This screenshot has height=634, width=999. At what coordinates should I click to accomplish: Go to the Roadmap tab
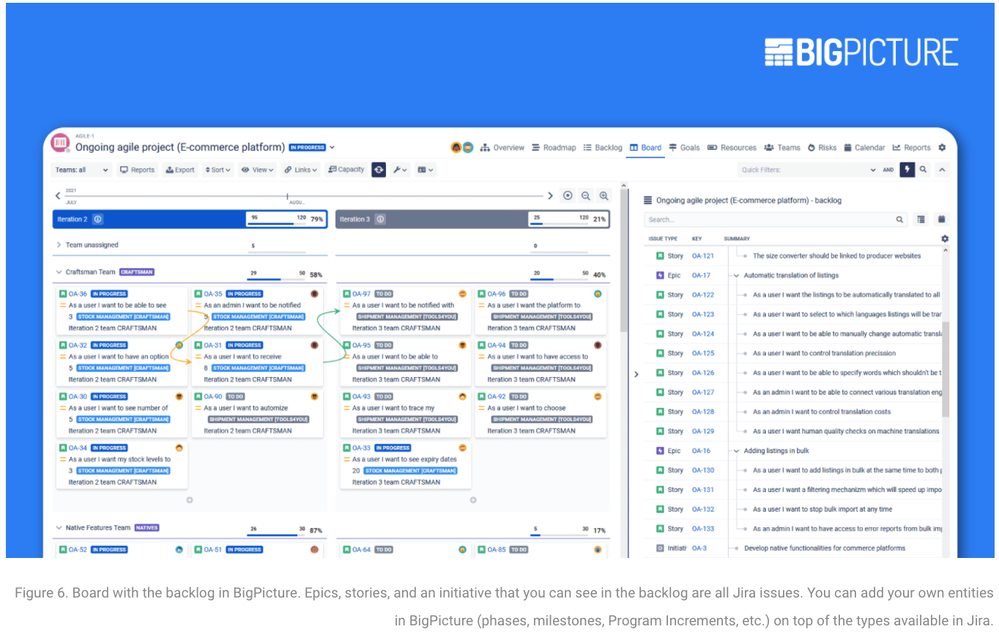[554, 148]
